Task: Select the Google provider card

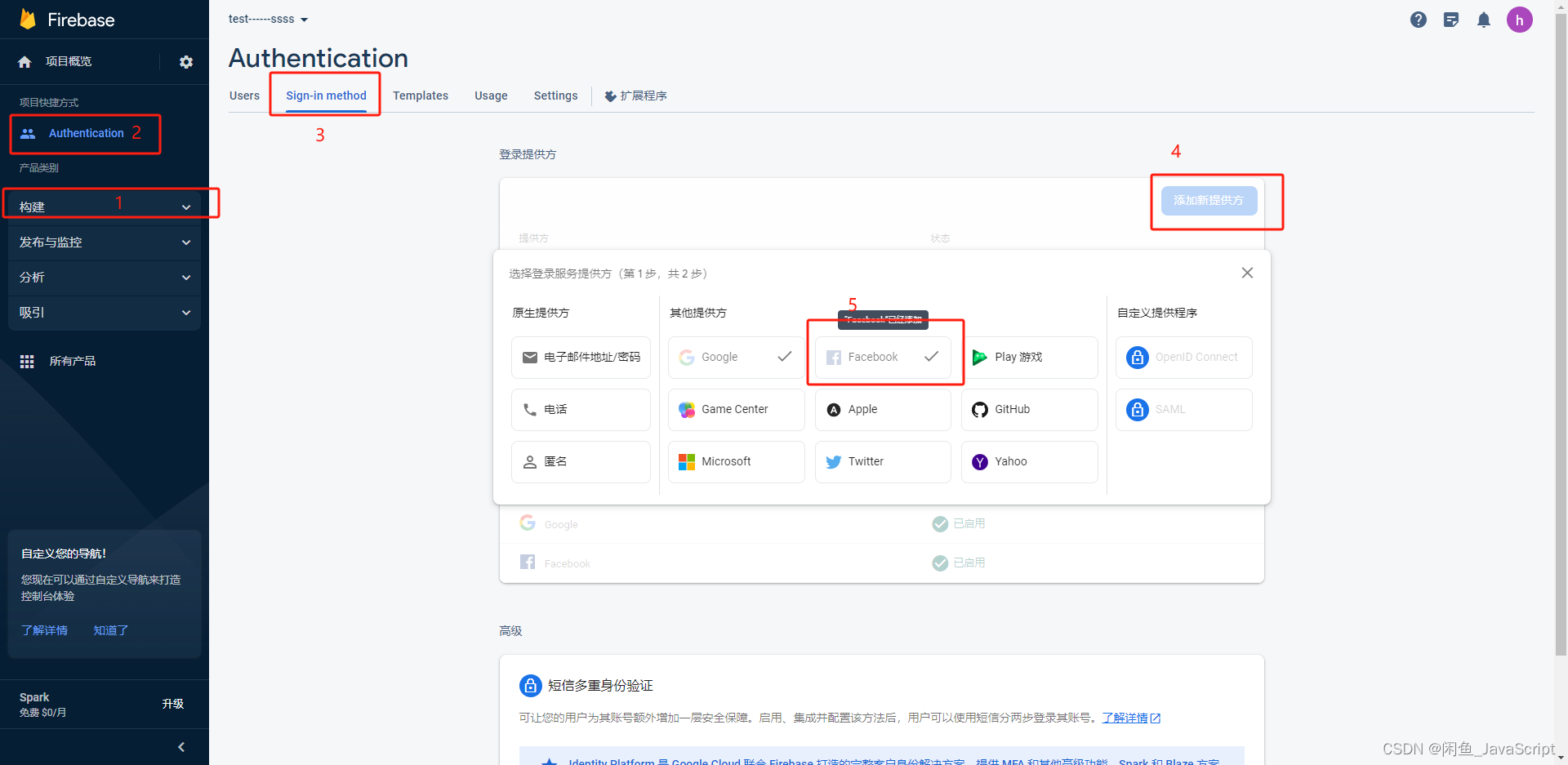Action: 736,357
